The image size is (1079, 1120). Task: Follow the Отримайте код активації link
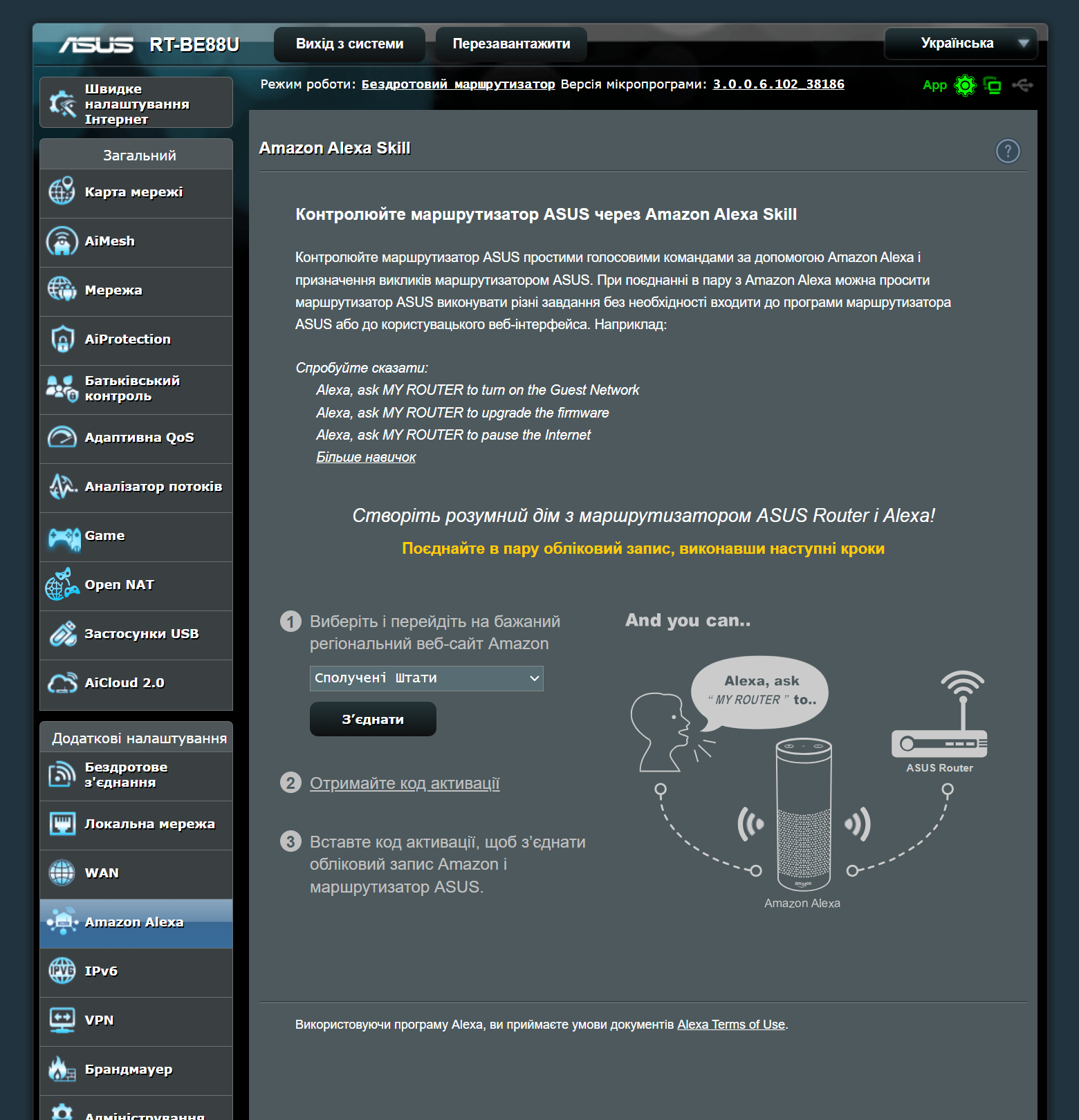(405, 783)
